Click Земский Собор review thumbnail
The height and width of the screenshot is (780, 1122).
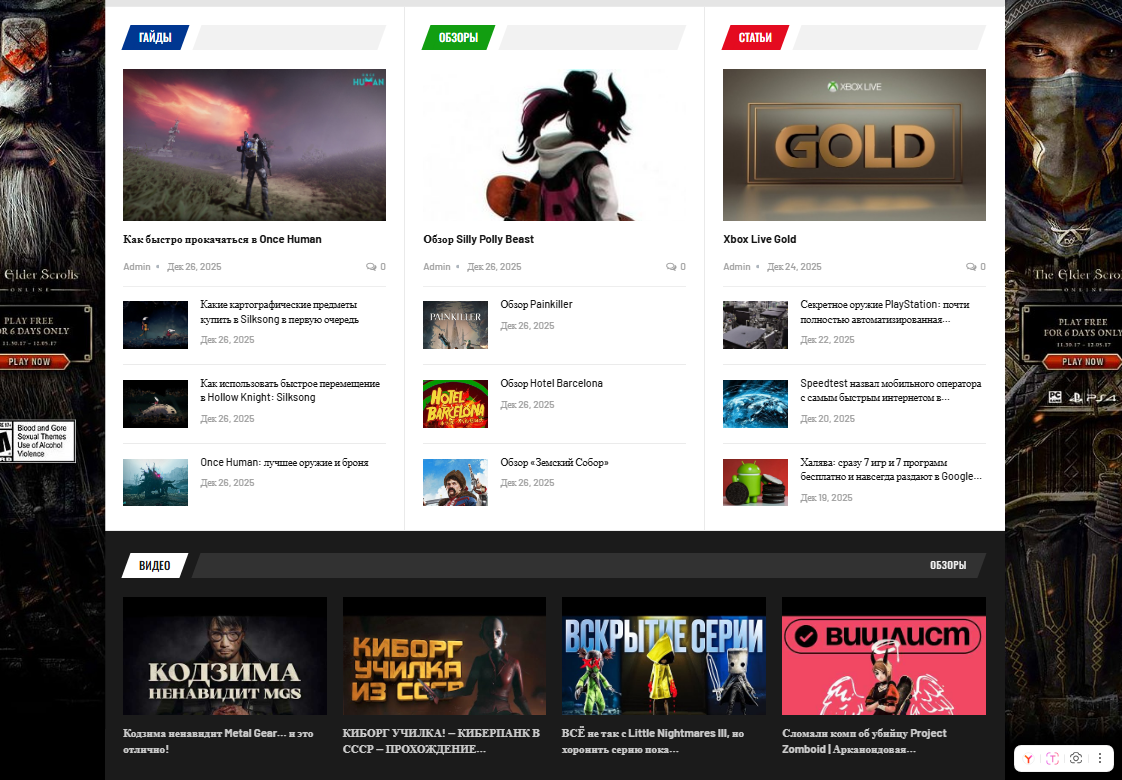tap(455, 482)
